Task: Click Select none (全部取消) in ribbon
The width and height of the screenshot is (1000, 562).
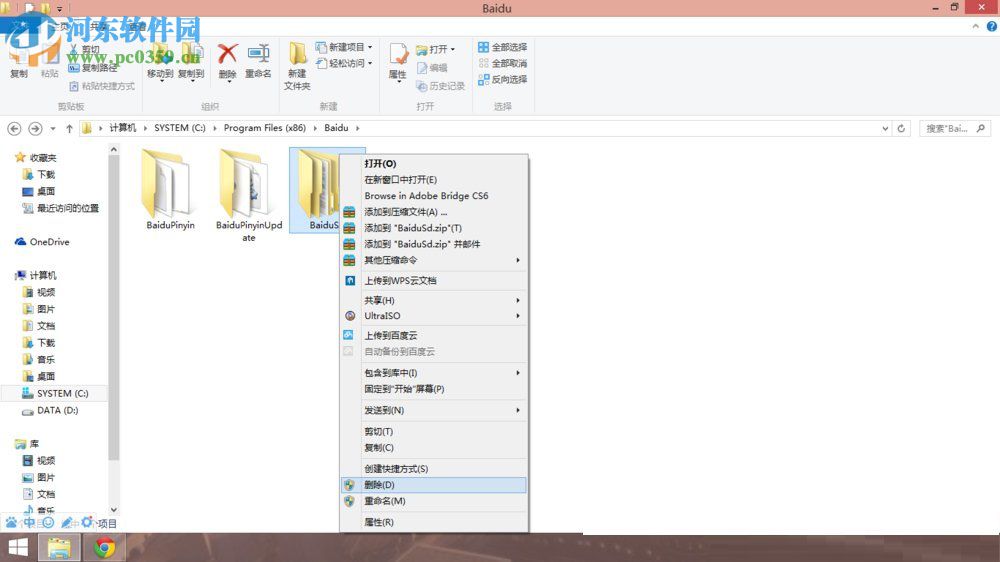Action: point(503,63)
